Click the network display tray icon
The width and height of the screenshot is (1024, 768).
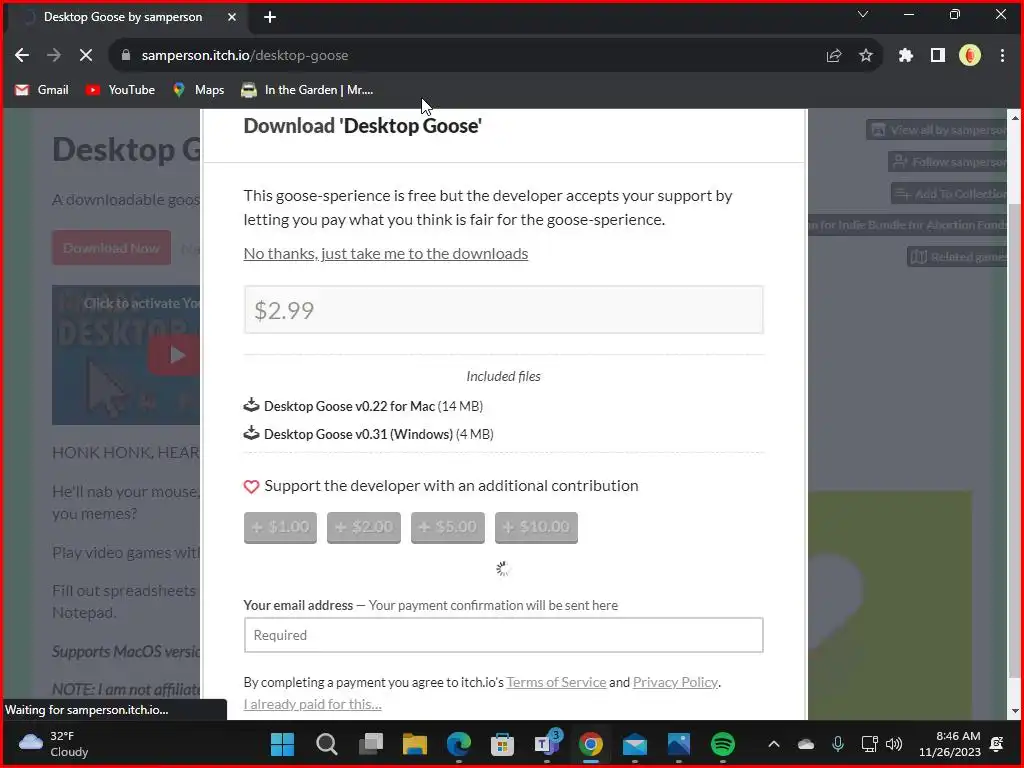pyautogui.click(x=869, y=744)
